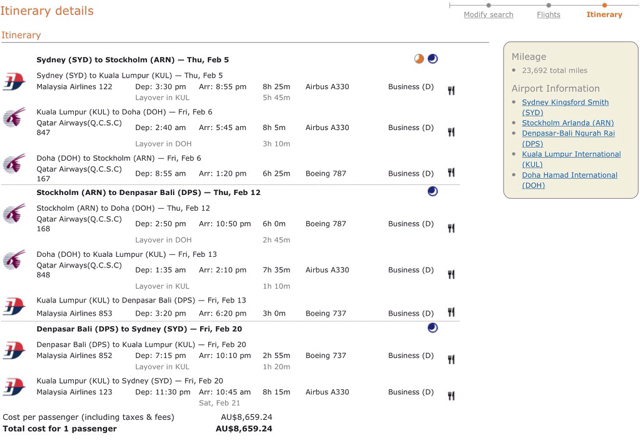Click the meal icon for Qatar Airways 847
Viewport: 640px width, 440px height.
tap(451, 132)
